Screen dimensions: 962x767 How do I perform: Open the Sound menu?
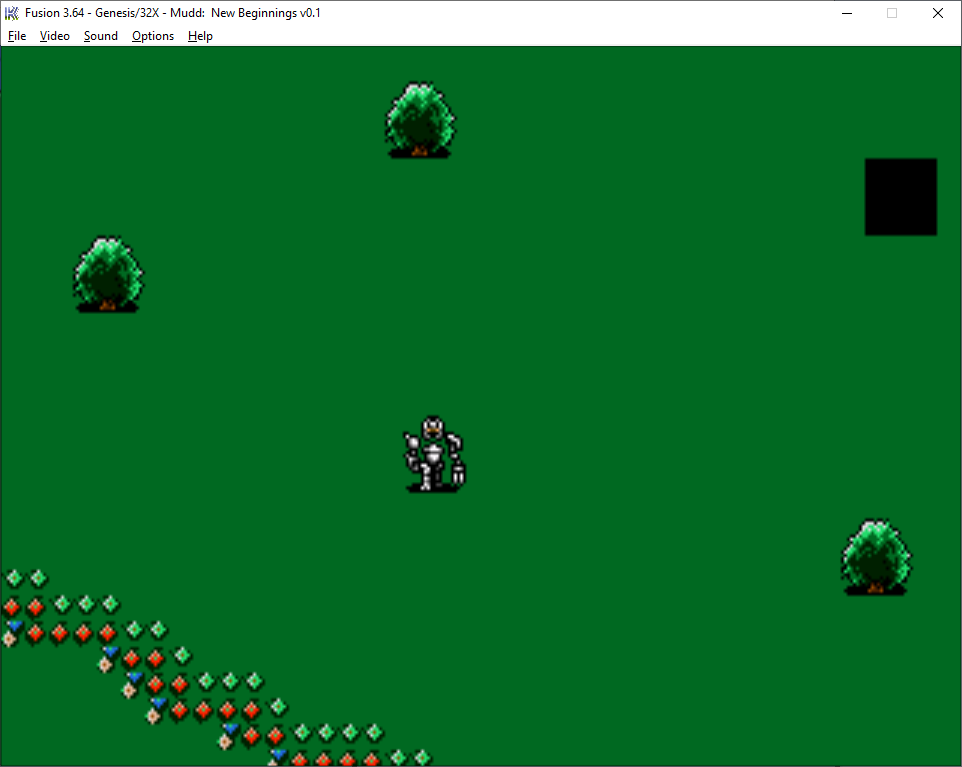(x=101, y=36)
